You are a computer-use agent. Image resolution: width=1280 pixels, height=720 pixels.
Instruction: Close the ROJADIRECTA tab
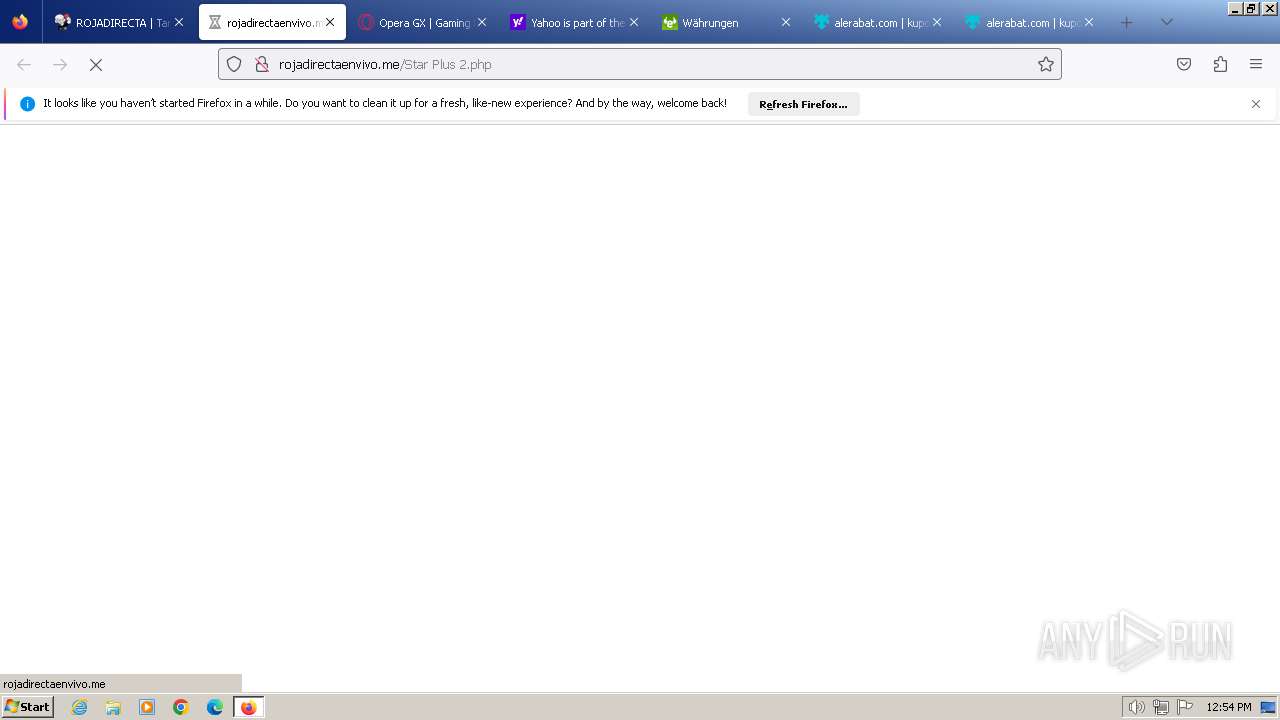pos(179,22)
